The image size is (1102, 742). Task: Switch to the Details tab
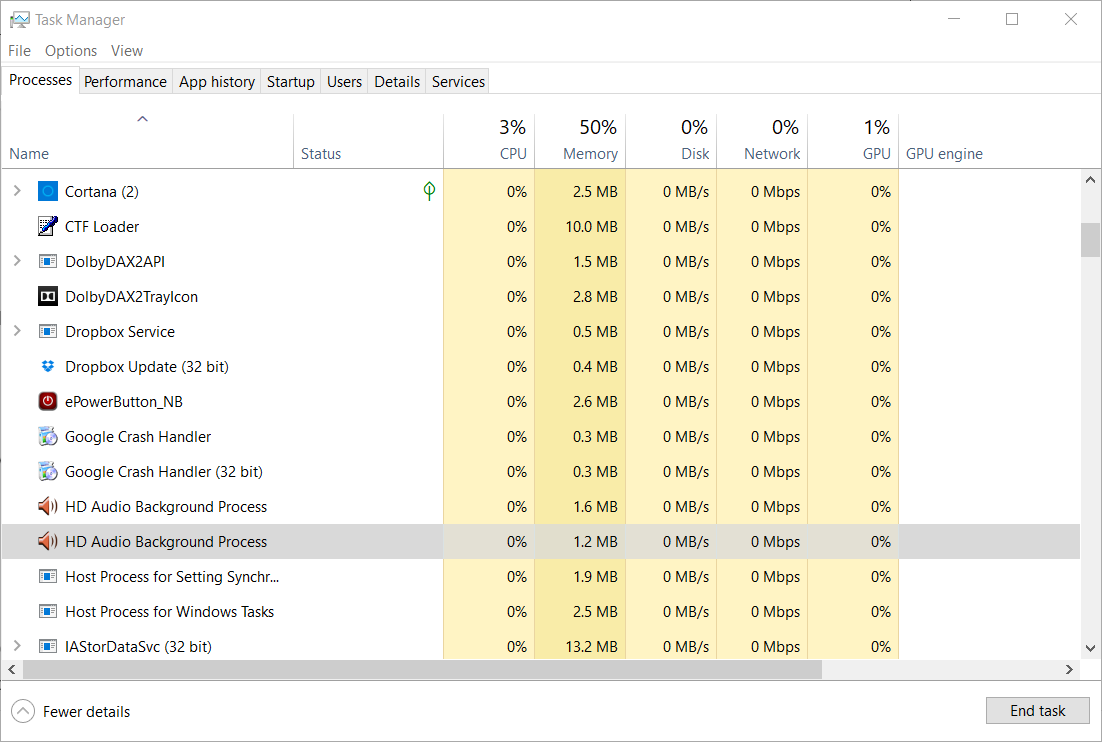click(x=397, y=82)
